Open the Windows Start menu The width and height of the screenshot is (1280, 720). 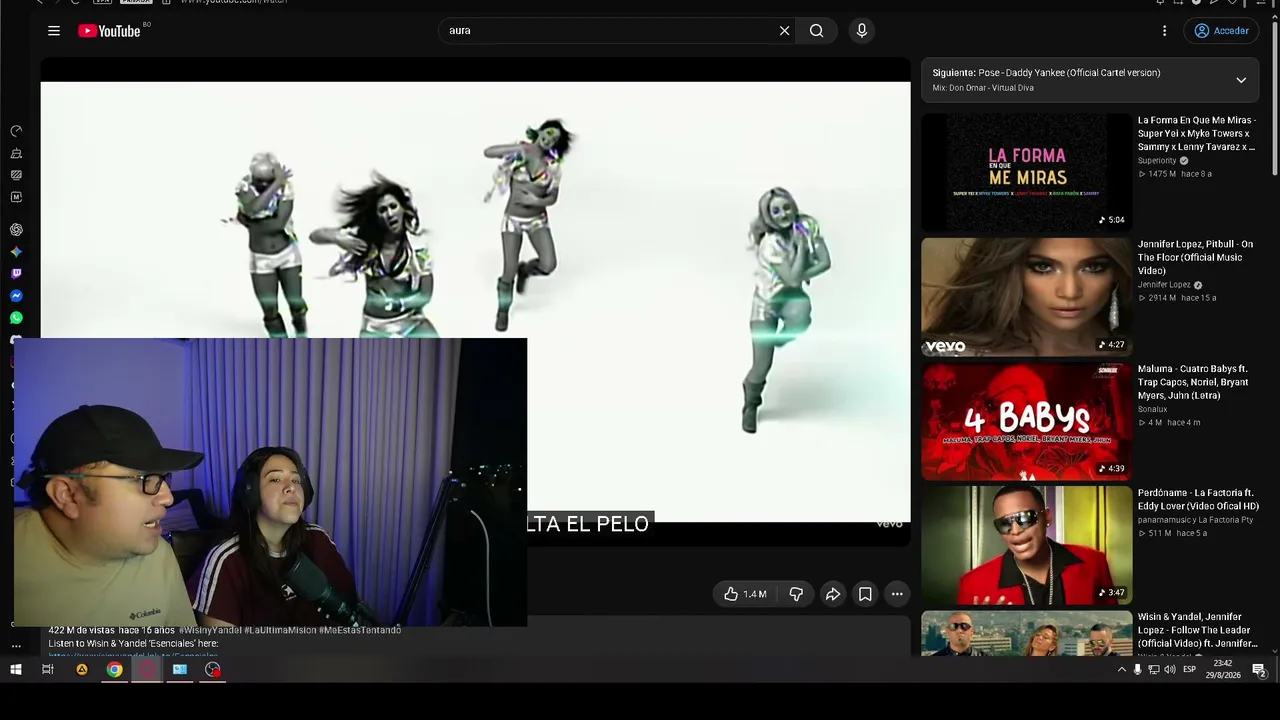16,670
